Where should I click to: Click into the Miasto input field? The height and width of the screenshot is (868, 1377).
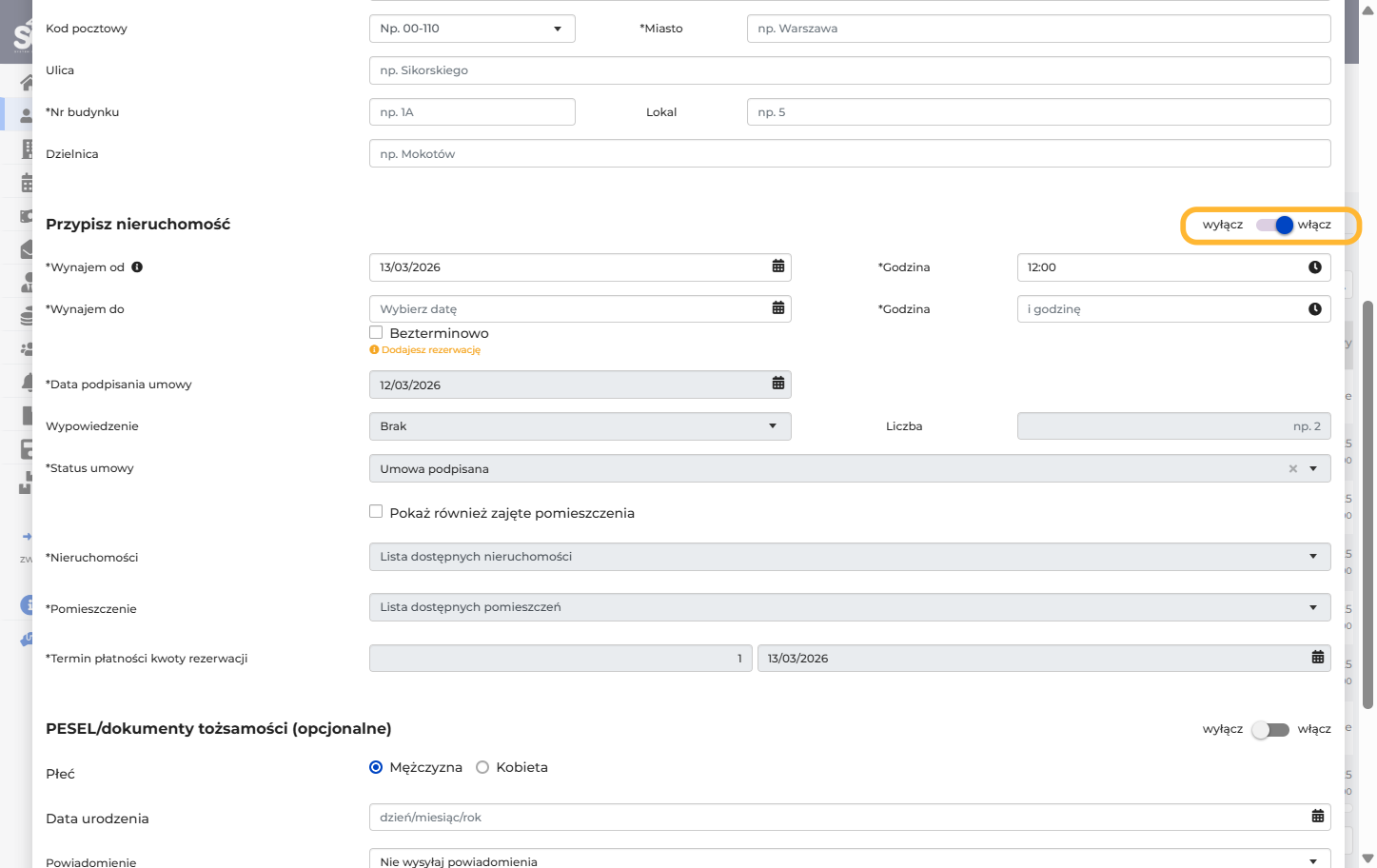click(x=1038, y=29)
